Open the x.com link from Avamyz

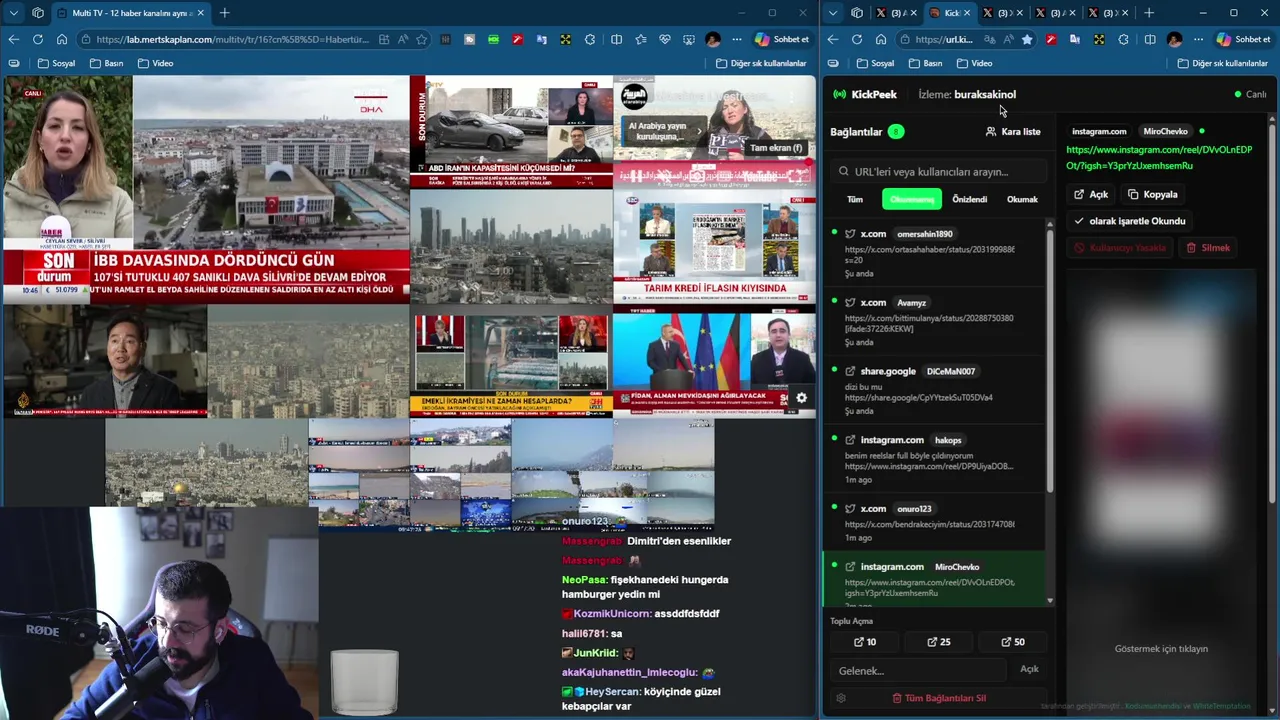click(934, 322)
